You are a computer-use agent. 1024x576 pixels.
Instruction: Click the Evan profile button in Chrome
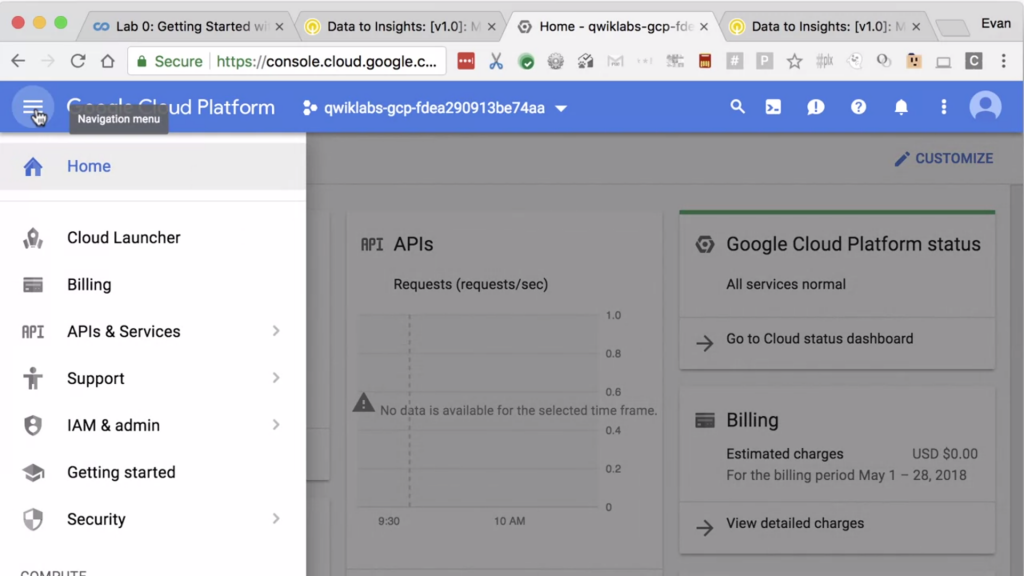coord(996,24)
